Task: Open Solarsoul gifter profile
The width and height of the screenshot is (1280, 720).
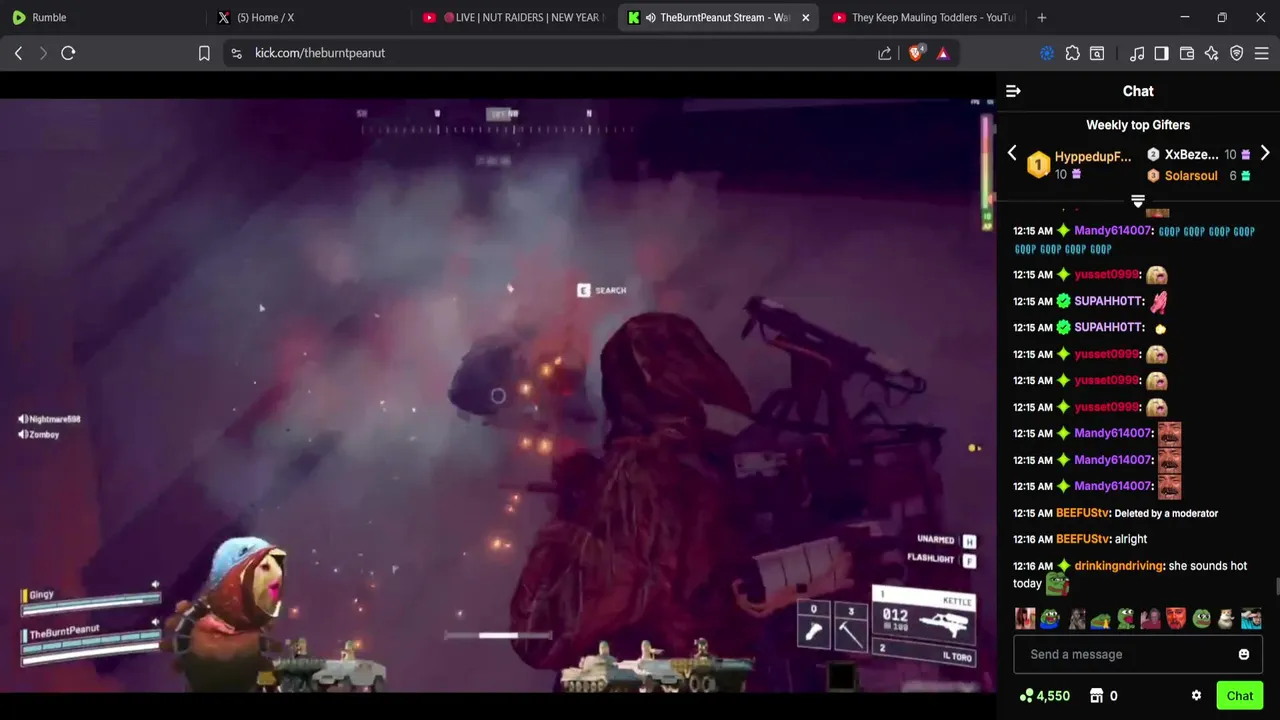Action: click(1191, 176)
